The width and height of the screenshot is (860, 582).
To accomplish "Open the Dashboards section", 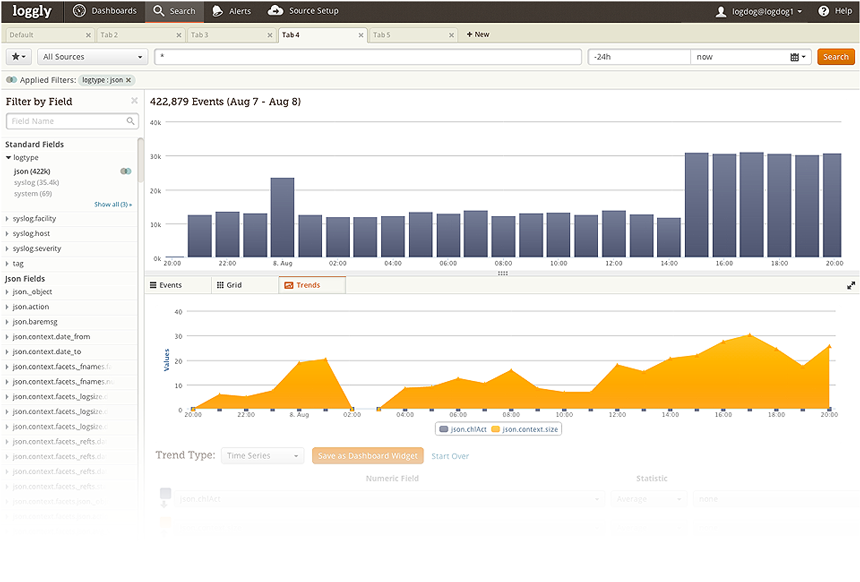I will pyautogui.click(x=105, y=11).
